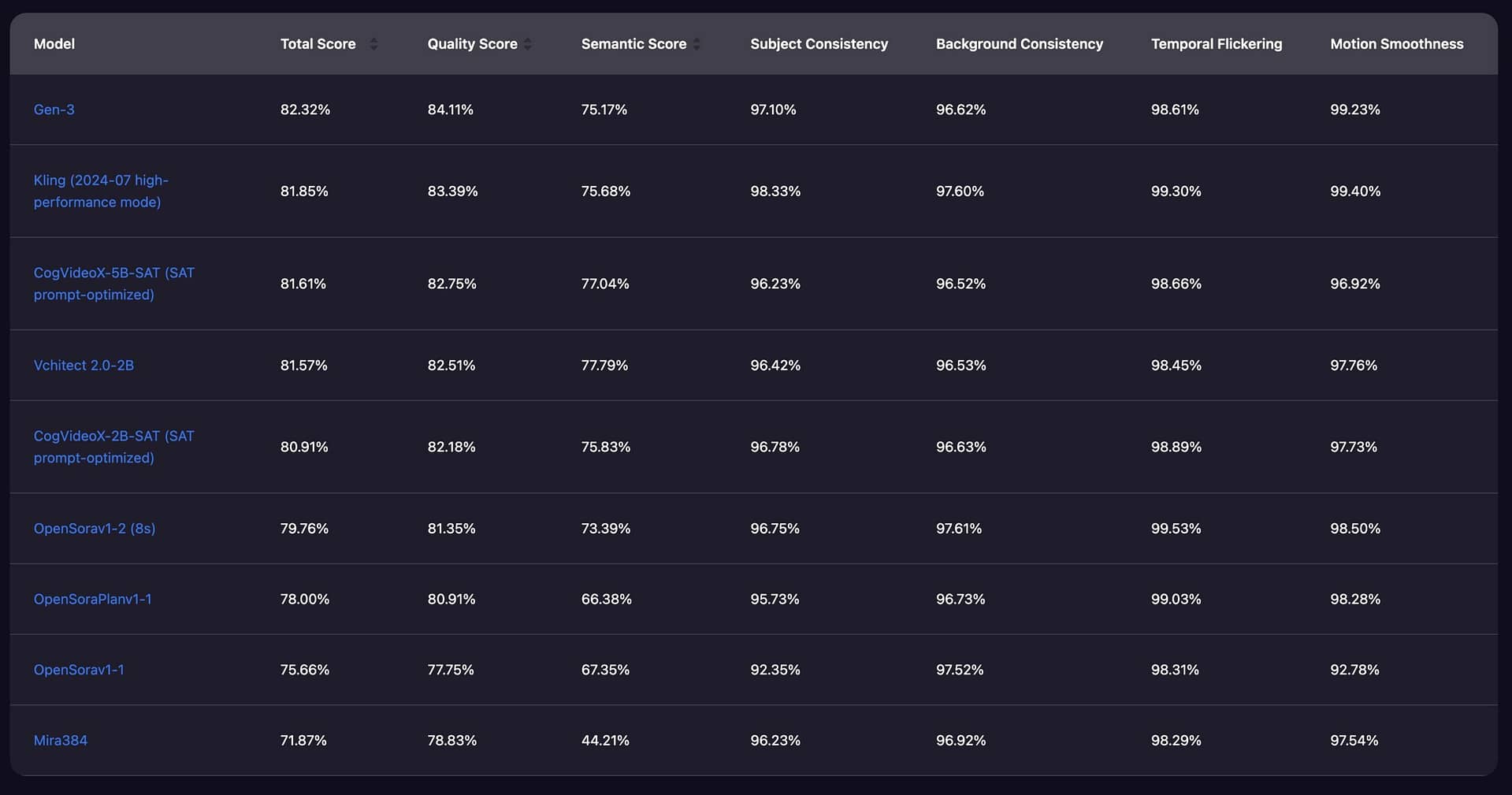Select Vchitect subject consistency 96.42%
This screenshot has height=795, width=1512.
click(x=775, y=366)
